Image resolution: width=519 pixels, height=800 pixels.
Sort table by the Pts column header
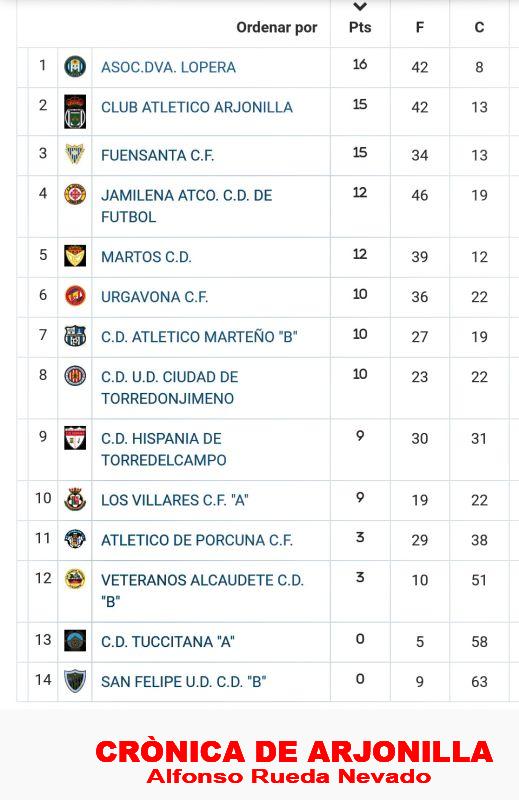360,27
